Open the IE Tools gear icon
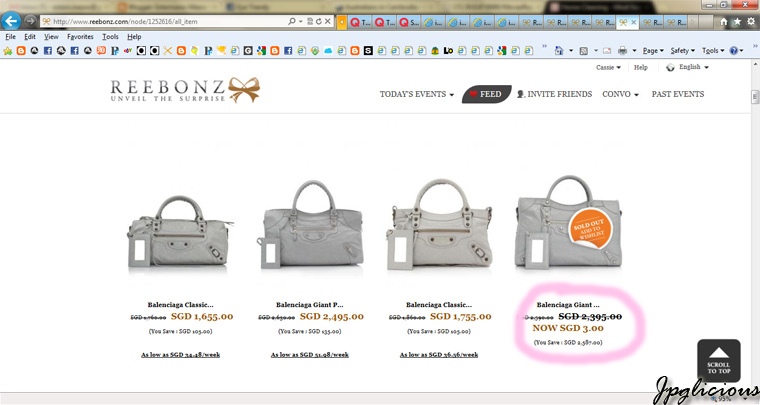Viewport: 760px width, 405px height. tap(751, 21)
